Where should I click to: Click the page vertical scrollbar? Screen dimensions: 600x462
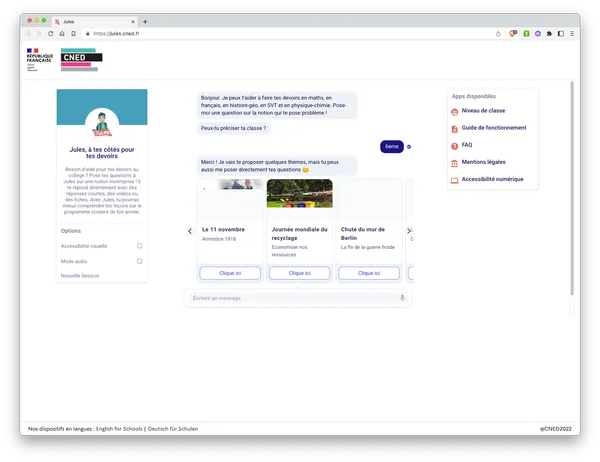point(572,188)
